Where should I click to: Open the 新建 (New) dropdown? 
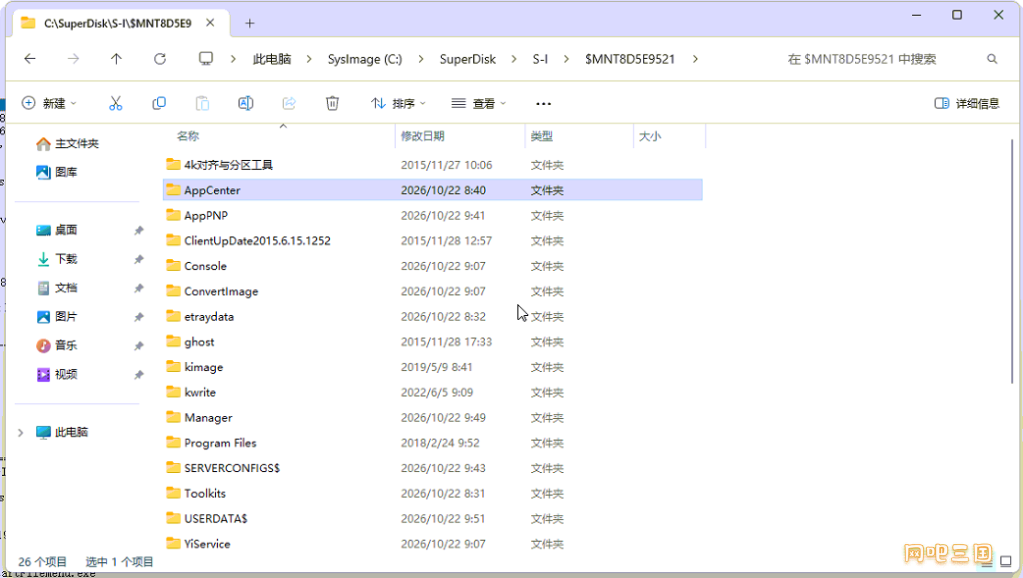[x=50, y=103]
